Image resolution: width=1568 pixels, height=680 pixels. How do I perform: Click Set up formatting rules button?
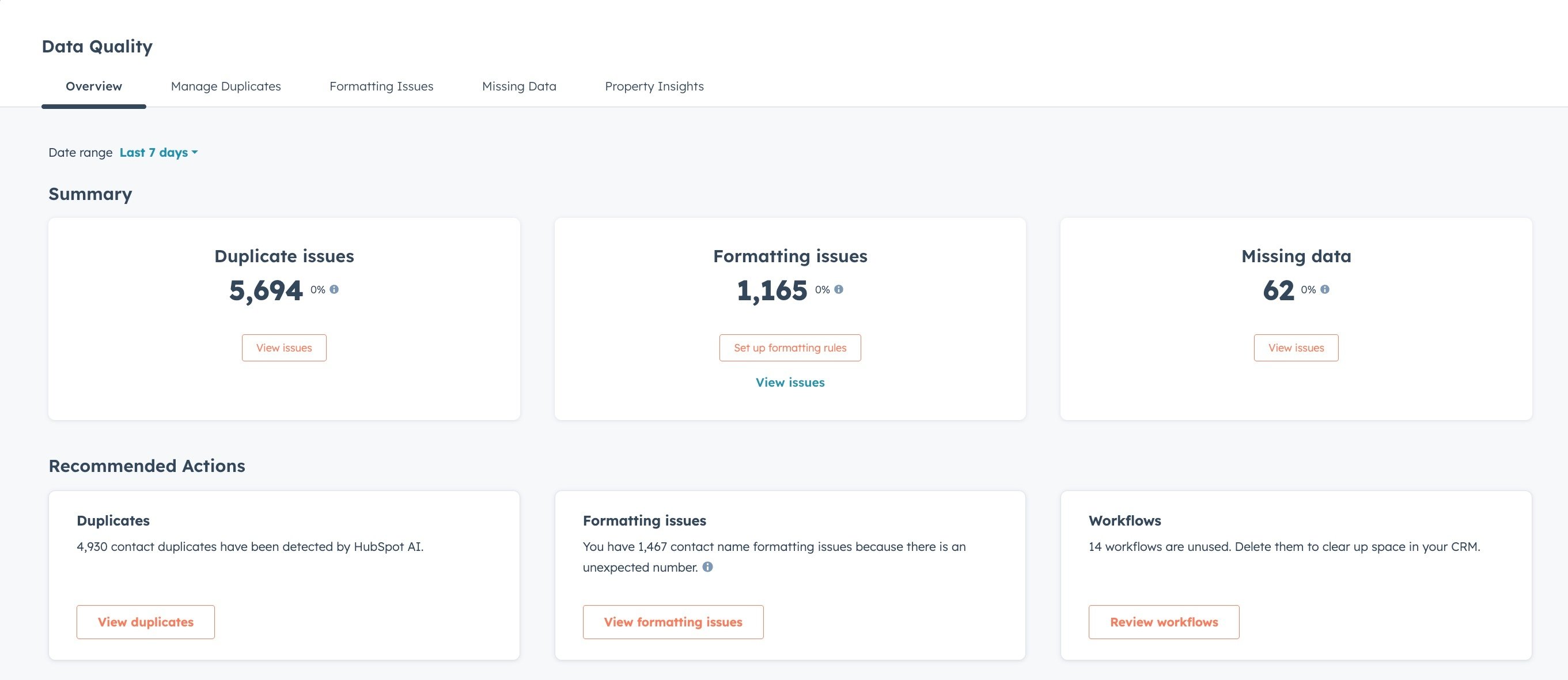pyautogui.click(x=790, y=347)
